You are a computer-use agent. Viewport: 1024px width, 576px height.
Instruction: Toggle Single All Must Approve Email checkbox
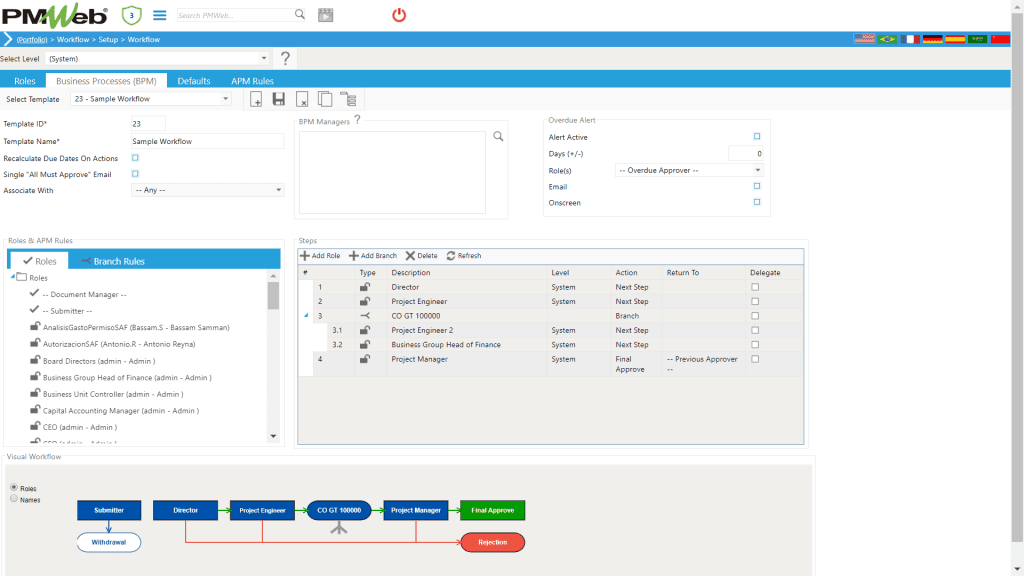coord(135,174)
